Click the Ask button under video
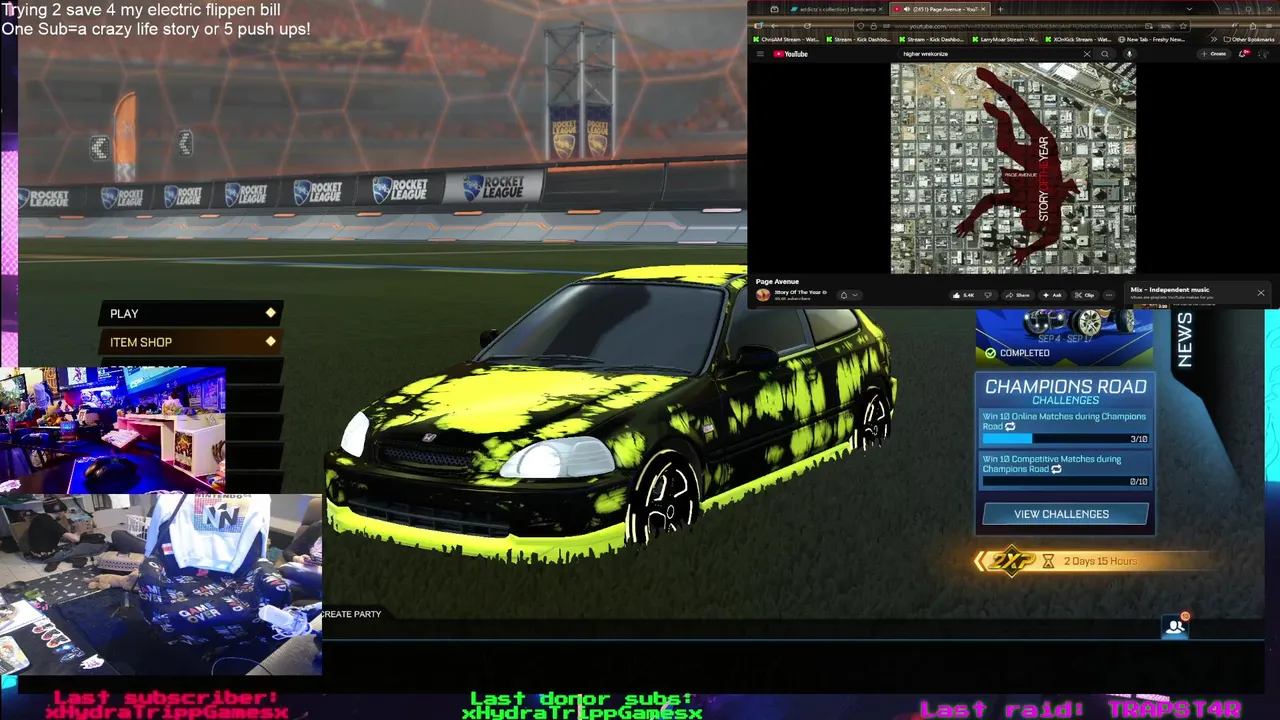 coord(1053,295)
